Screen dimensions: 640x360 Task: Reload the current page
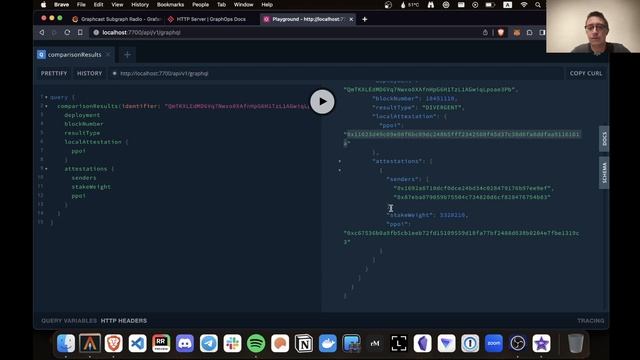[x=67, y=32]
